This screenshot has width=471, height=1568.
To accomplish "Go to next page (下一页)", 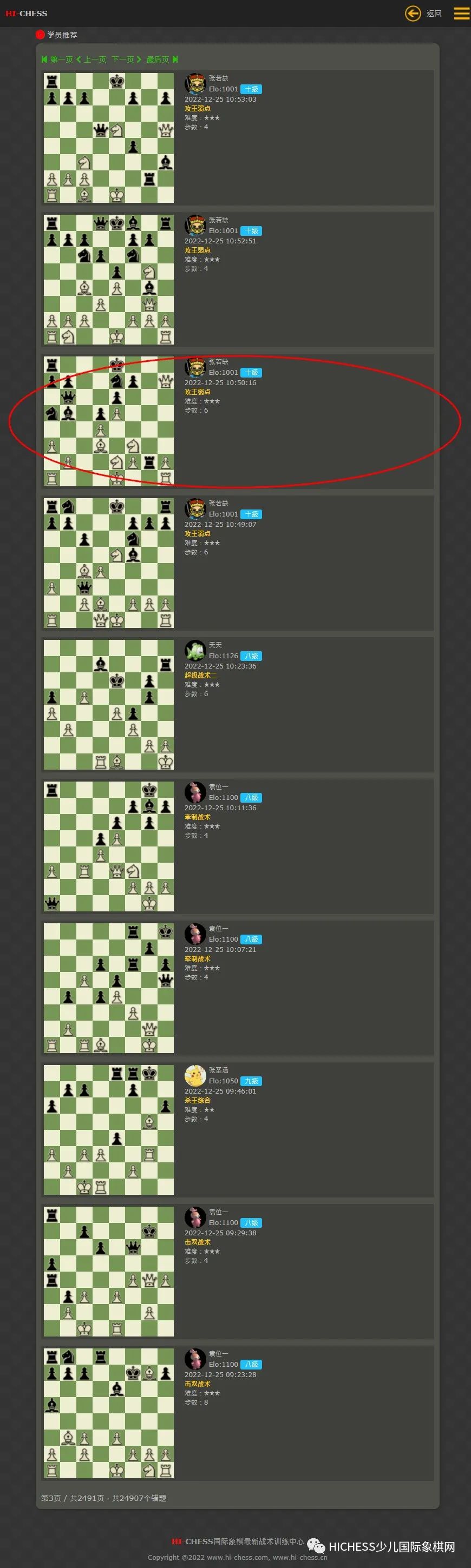I will [127, 59].
